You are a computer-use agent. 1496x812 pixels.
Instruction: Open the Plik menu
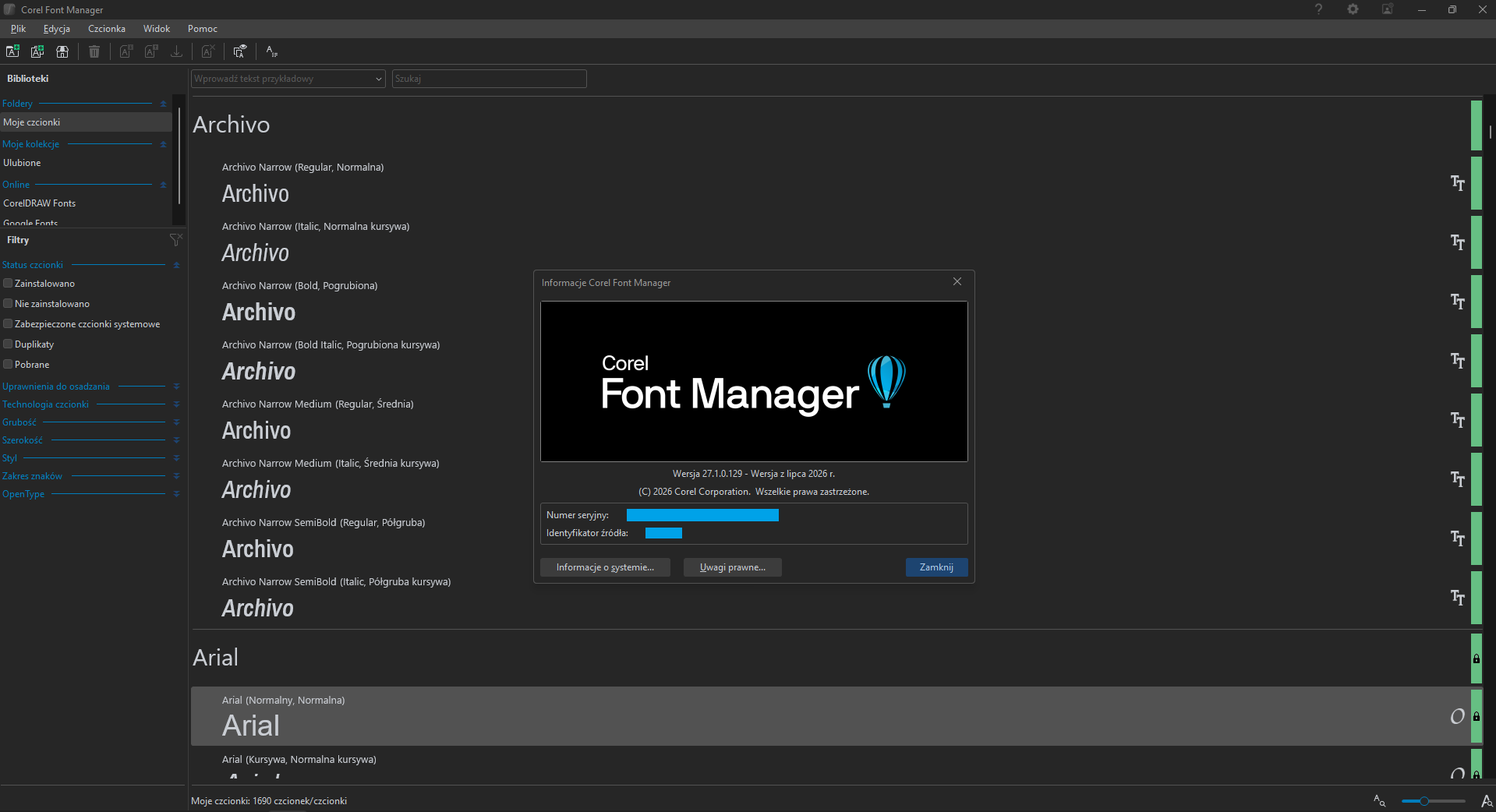coord(18,29)
